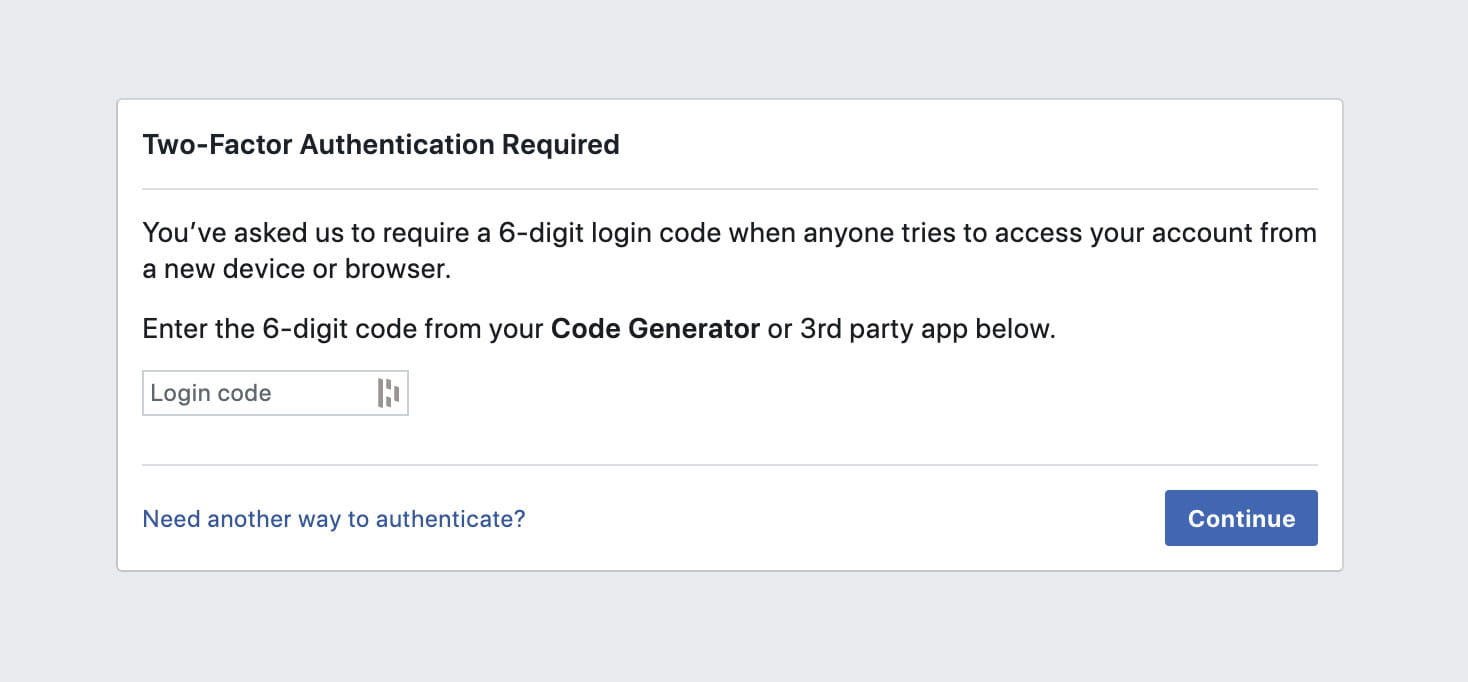Click the "Two-Factor Authentication Required" heading

click(x=381, y=145)
